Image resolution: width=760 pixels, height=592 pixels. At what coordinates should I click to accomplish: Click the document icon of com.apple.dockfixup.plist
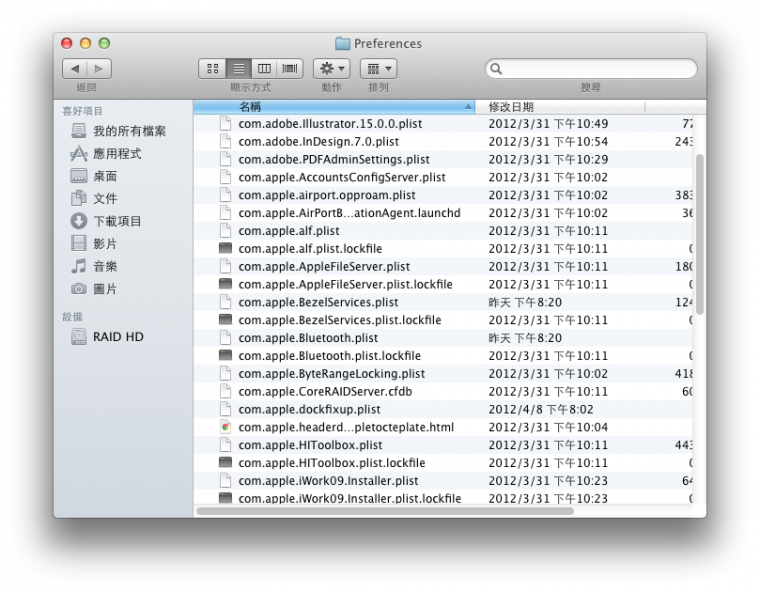point(225,409)
